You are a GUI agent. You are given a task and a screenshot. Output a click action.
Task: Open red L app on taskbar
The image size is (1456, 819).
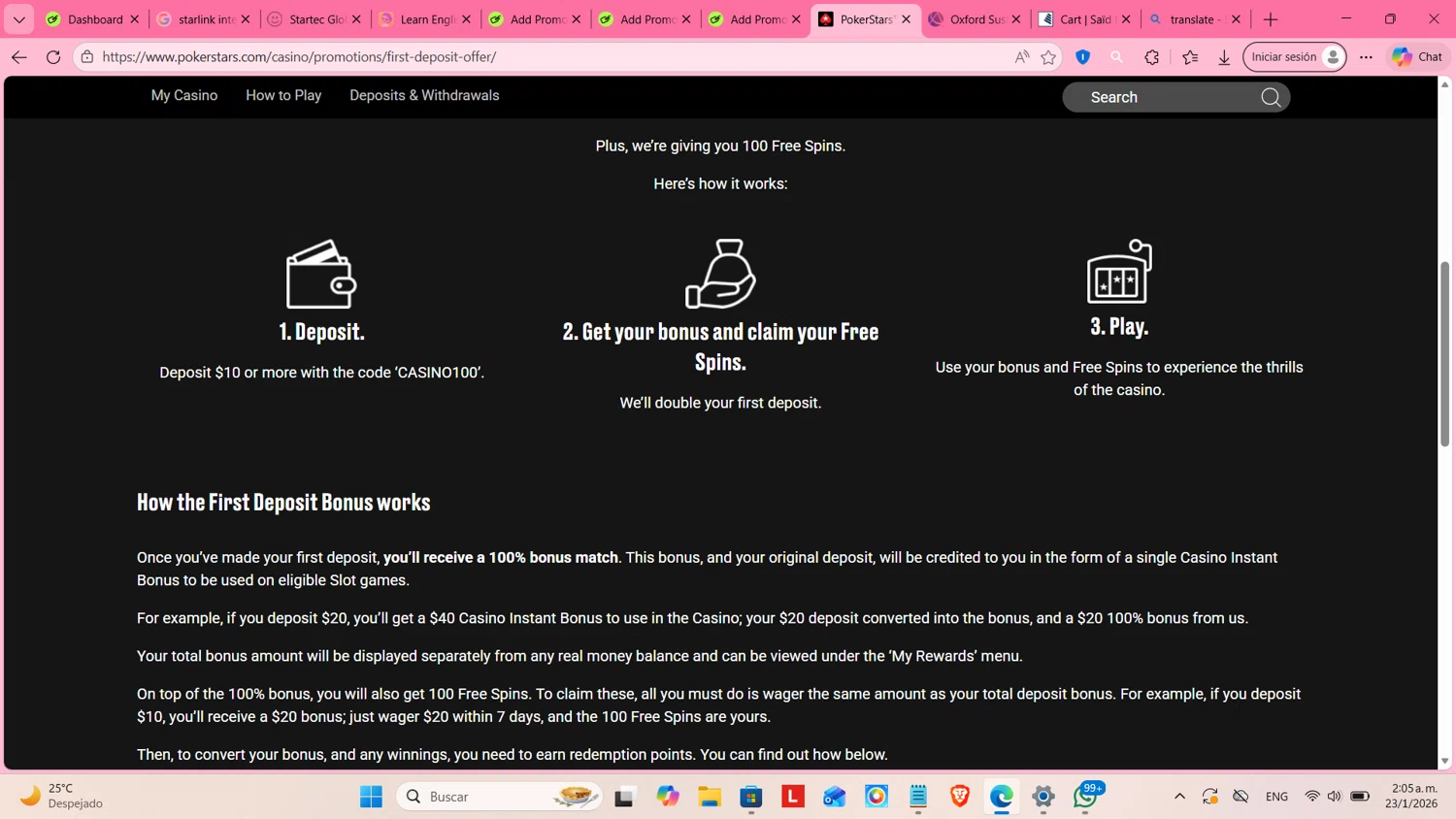tap(793, 797)
